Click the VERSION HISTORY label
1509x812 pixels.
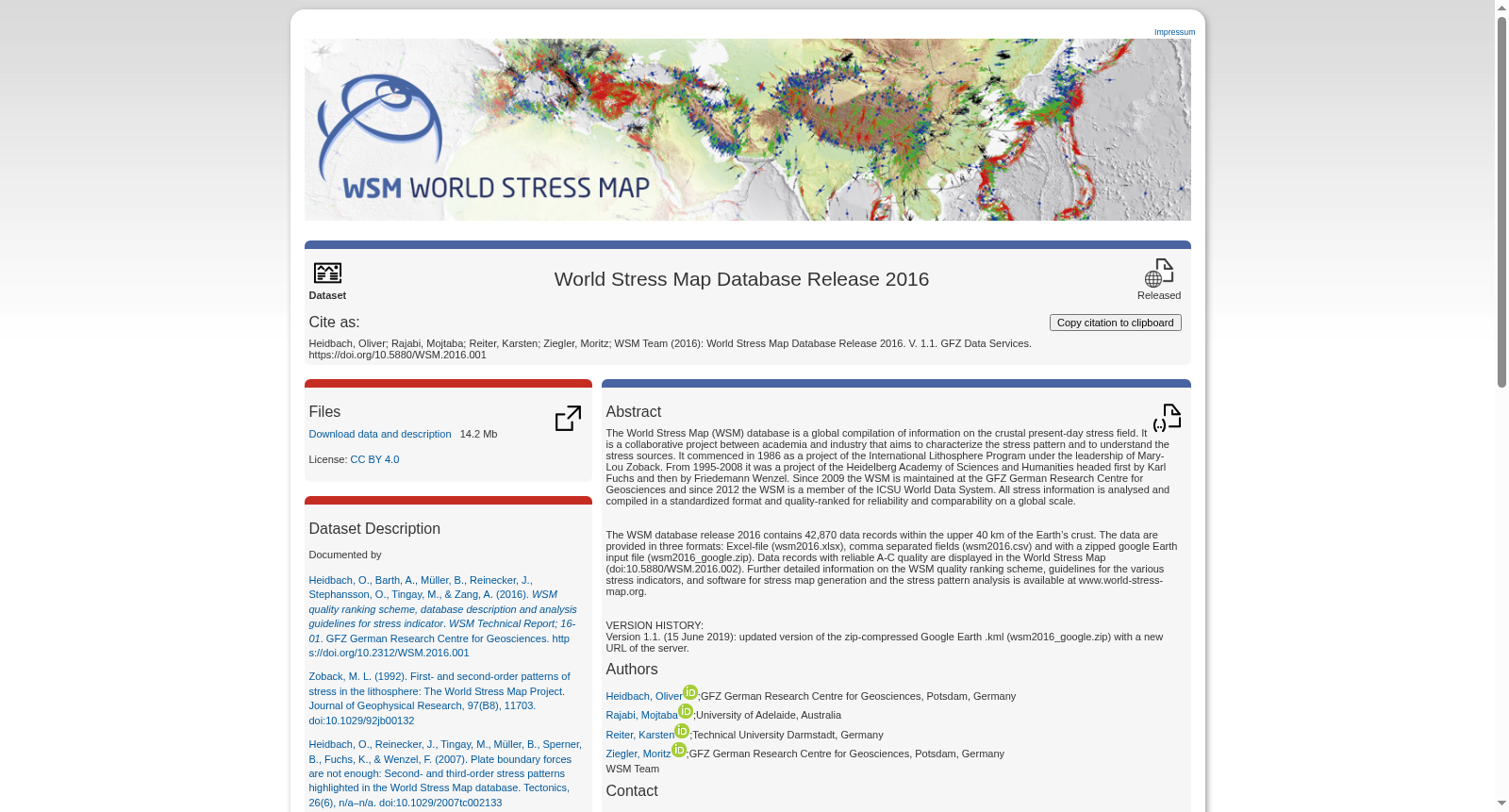pos(655,625)
